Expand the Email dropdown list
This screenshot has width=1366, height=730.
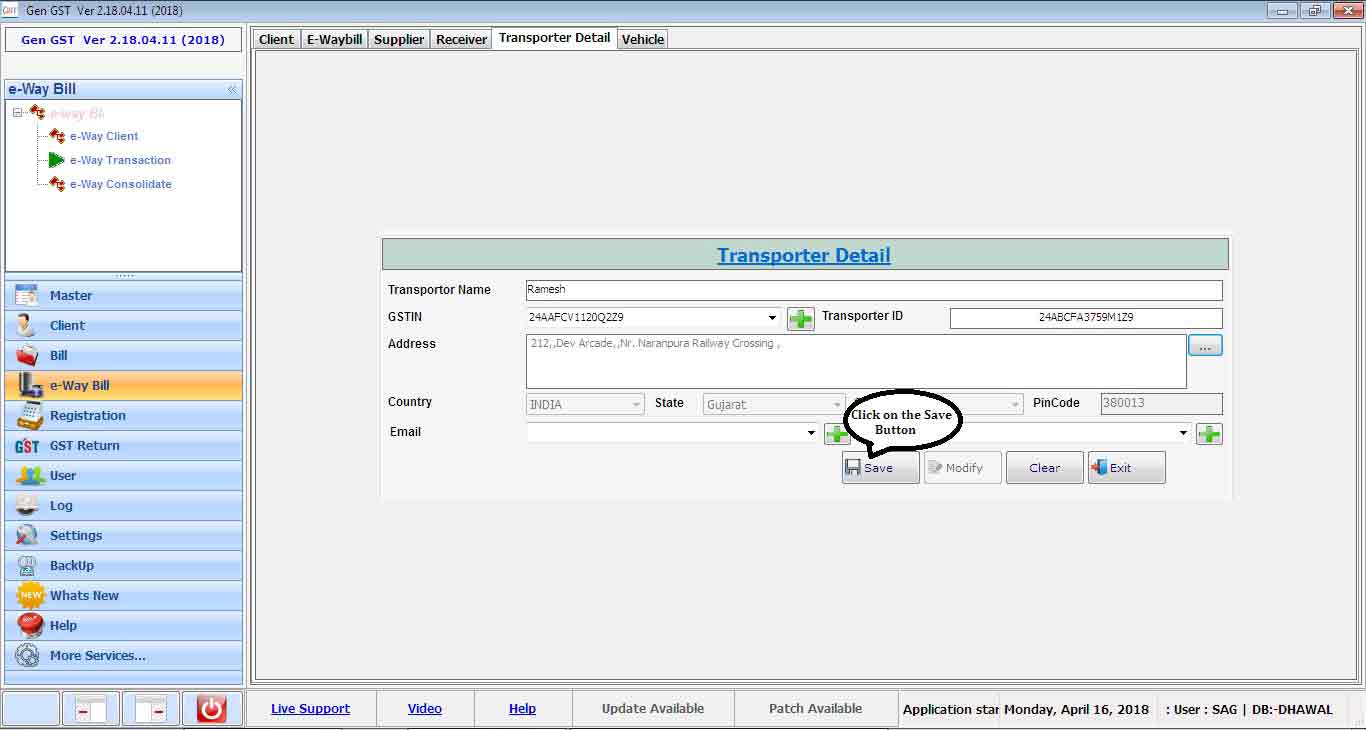tap(811, 433)
